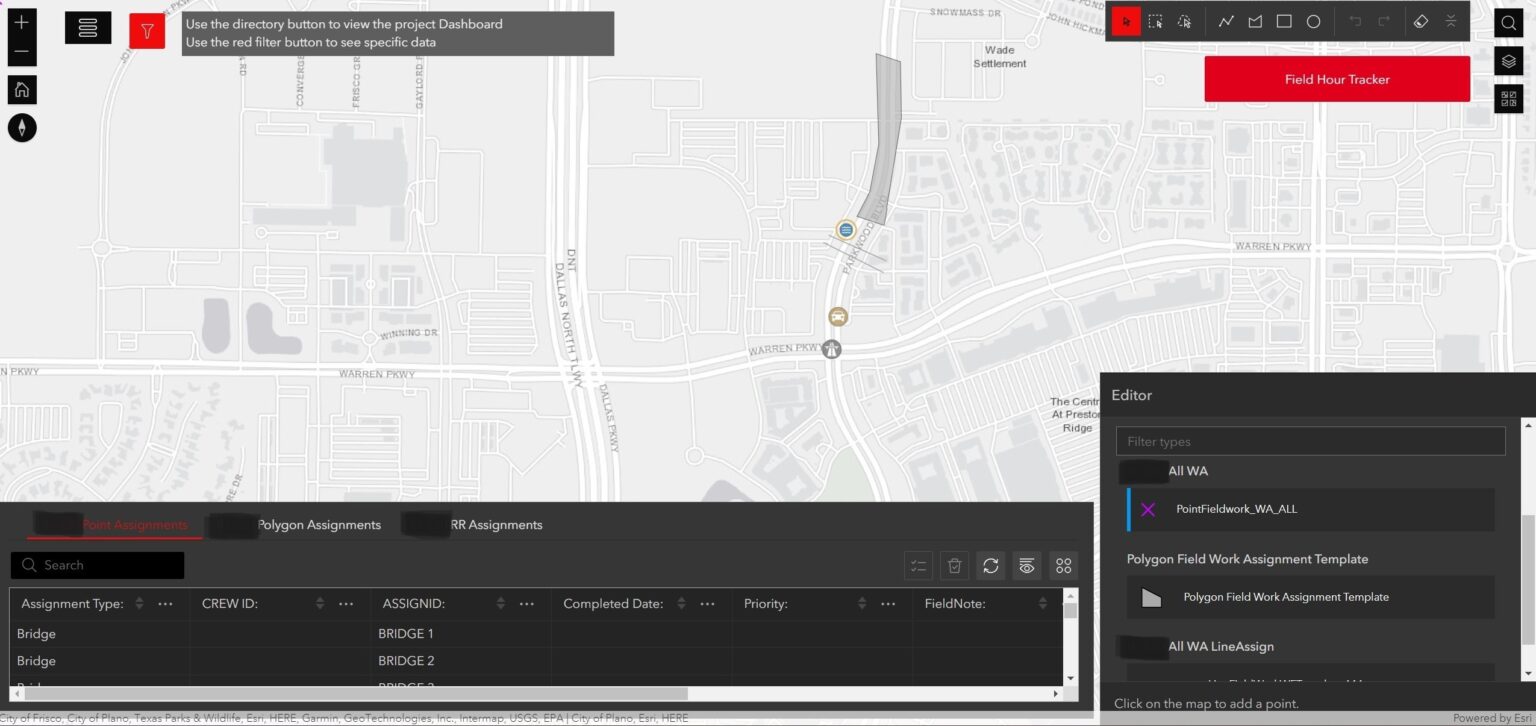The image size is (1536, 726).
Task: Refresh the Point Assignments table
Action: (990, 565)
